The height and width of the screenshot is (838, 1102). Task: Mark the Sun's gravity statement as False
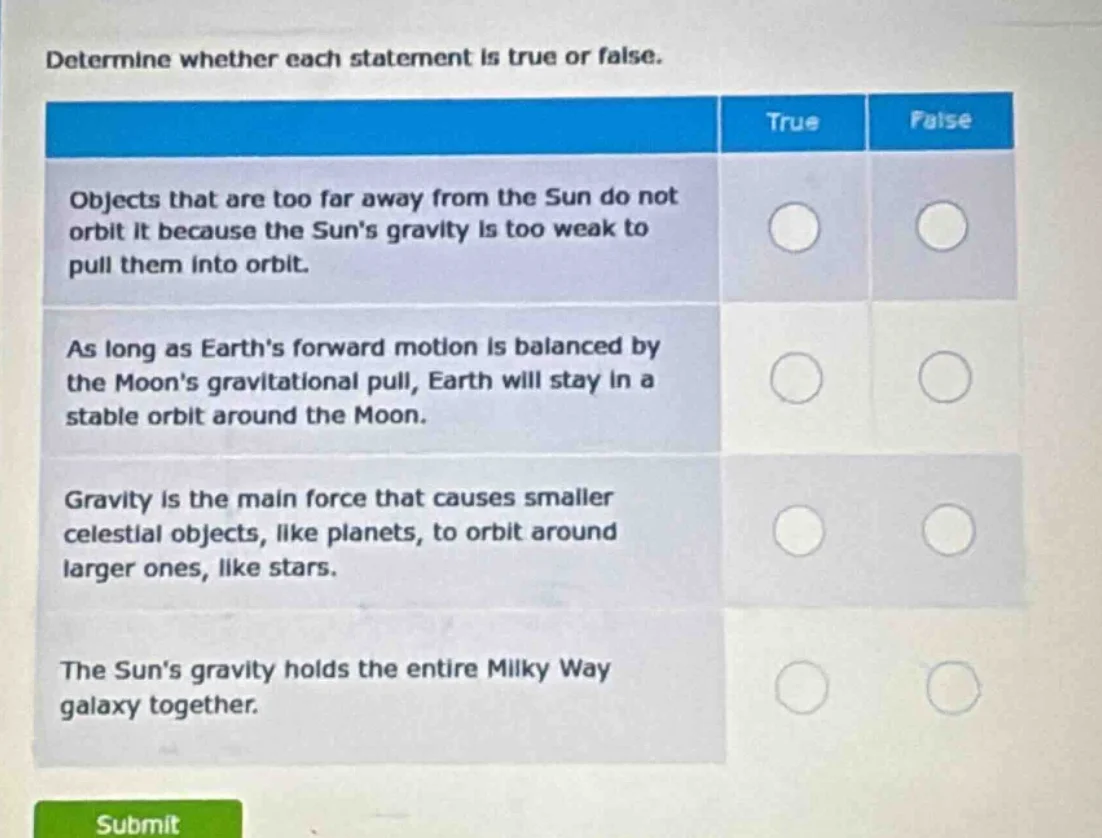point(942,228)
